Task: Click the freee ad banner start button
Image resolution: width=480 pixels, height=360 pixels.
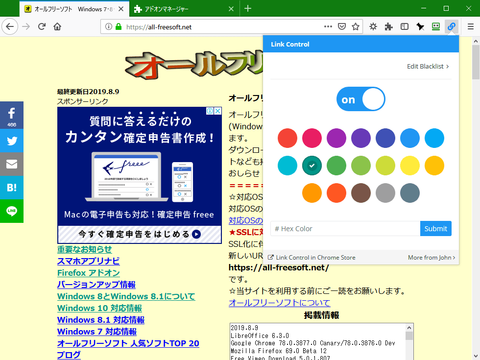Action: 140,234
